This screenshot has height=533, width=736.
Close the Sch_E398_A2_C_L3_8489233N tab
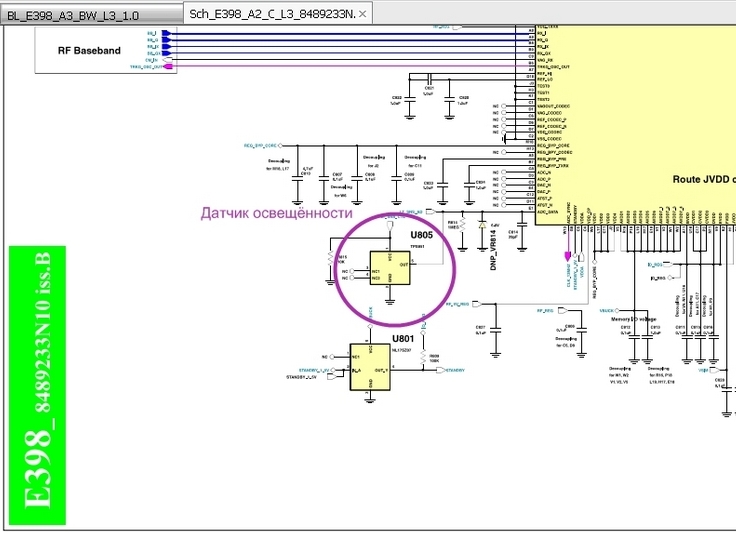tap(362, 14)
